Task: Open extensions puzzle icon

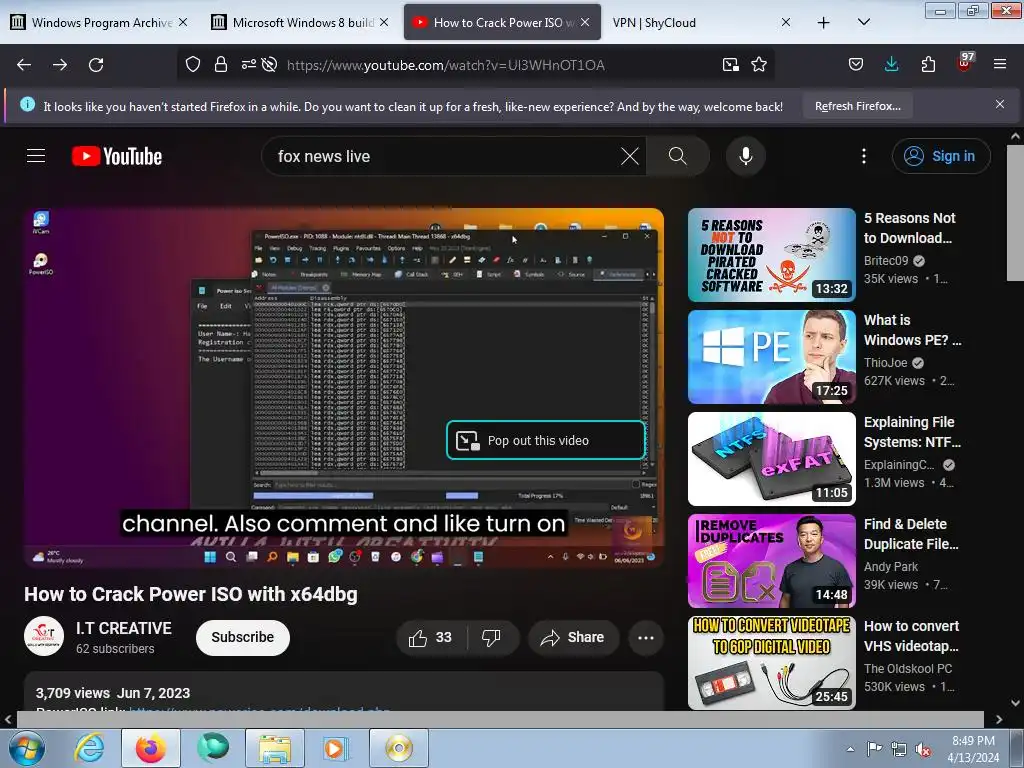Action: (x=928, y=65)
